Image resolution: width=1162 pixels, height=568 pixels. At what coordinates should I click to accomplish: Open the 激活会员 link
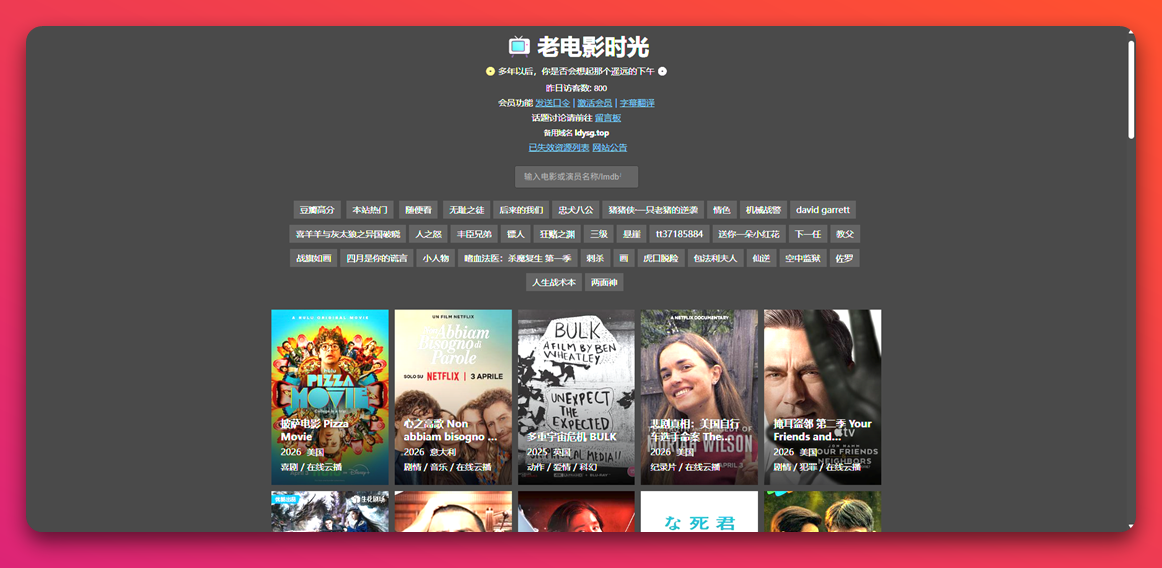tap(594, 103)
